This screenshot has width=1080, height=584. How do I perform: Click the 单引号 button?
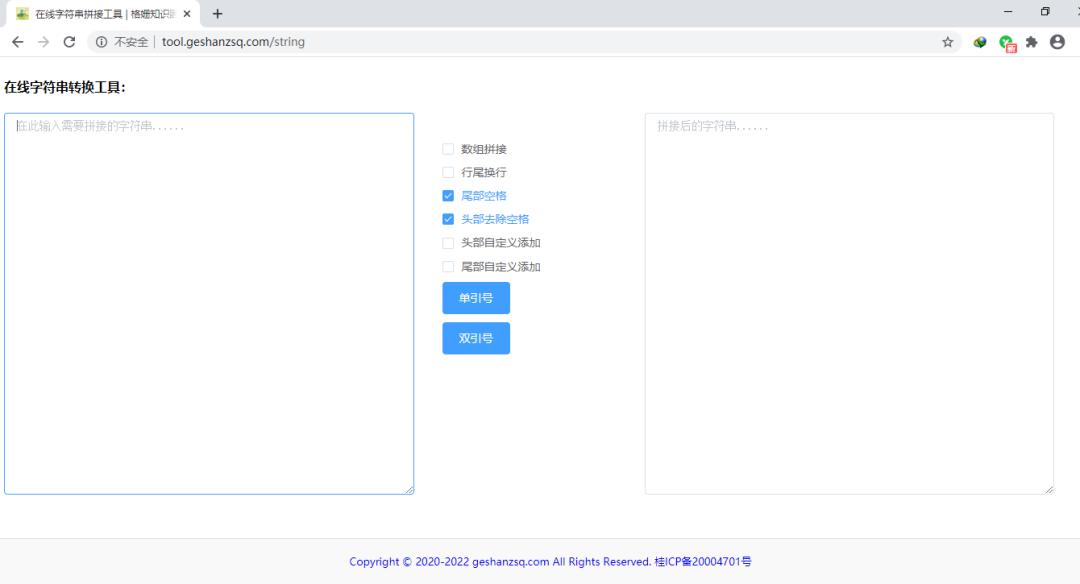click(x=476, y=297)
